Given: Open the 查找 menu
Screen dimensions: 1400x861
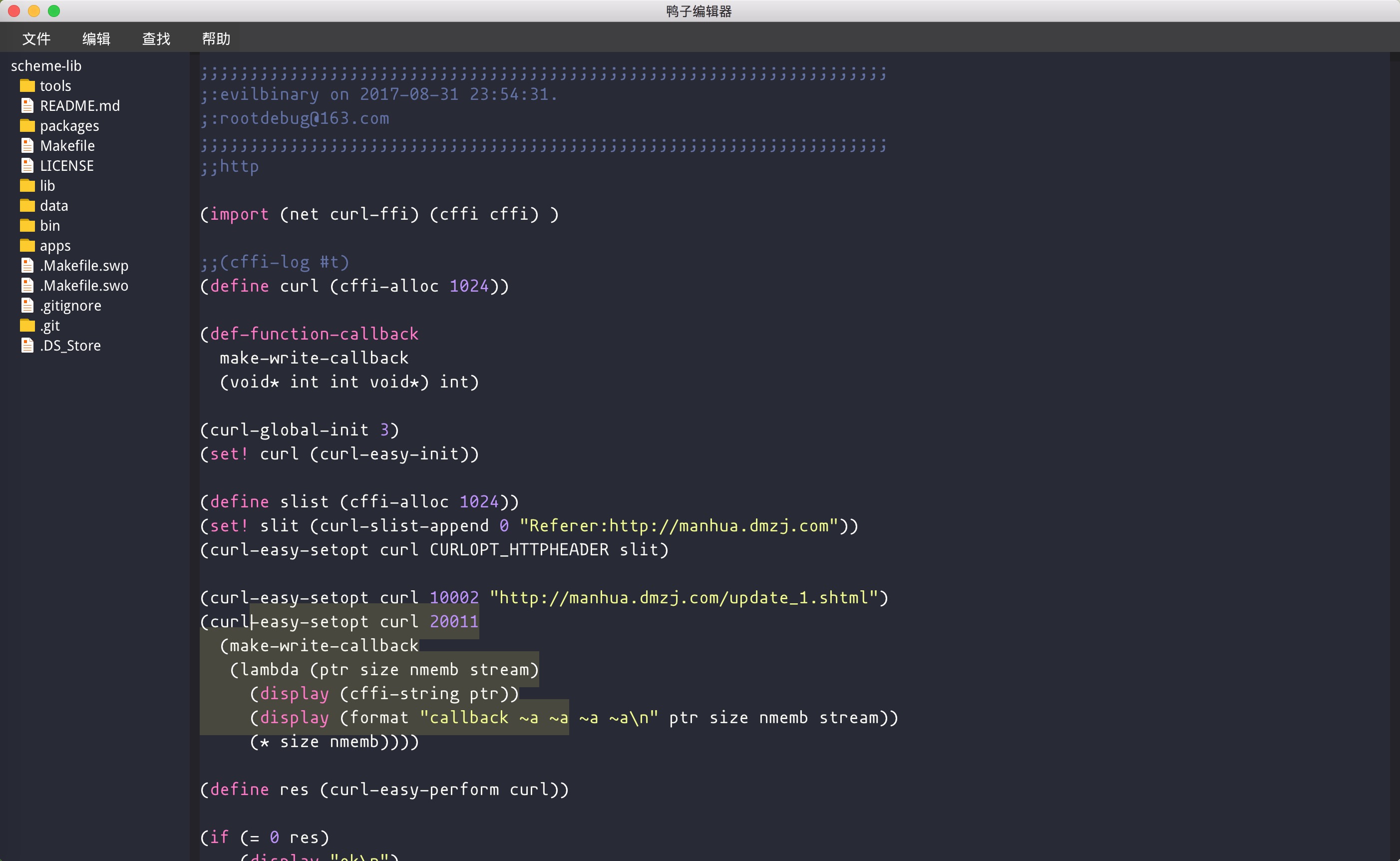Looking at the screenshot, I should pos(156,39).
